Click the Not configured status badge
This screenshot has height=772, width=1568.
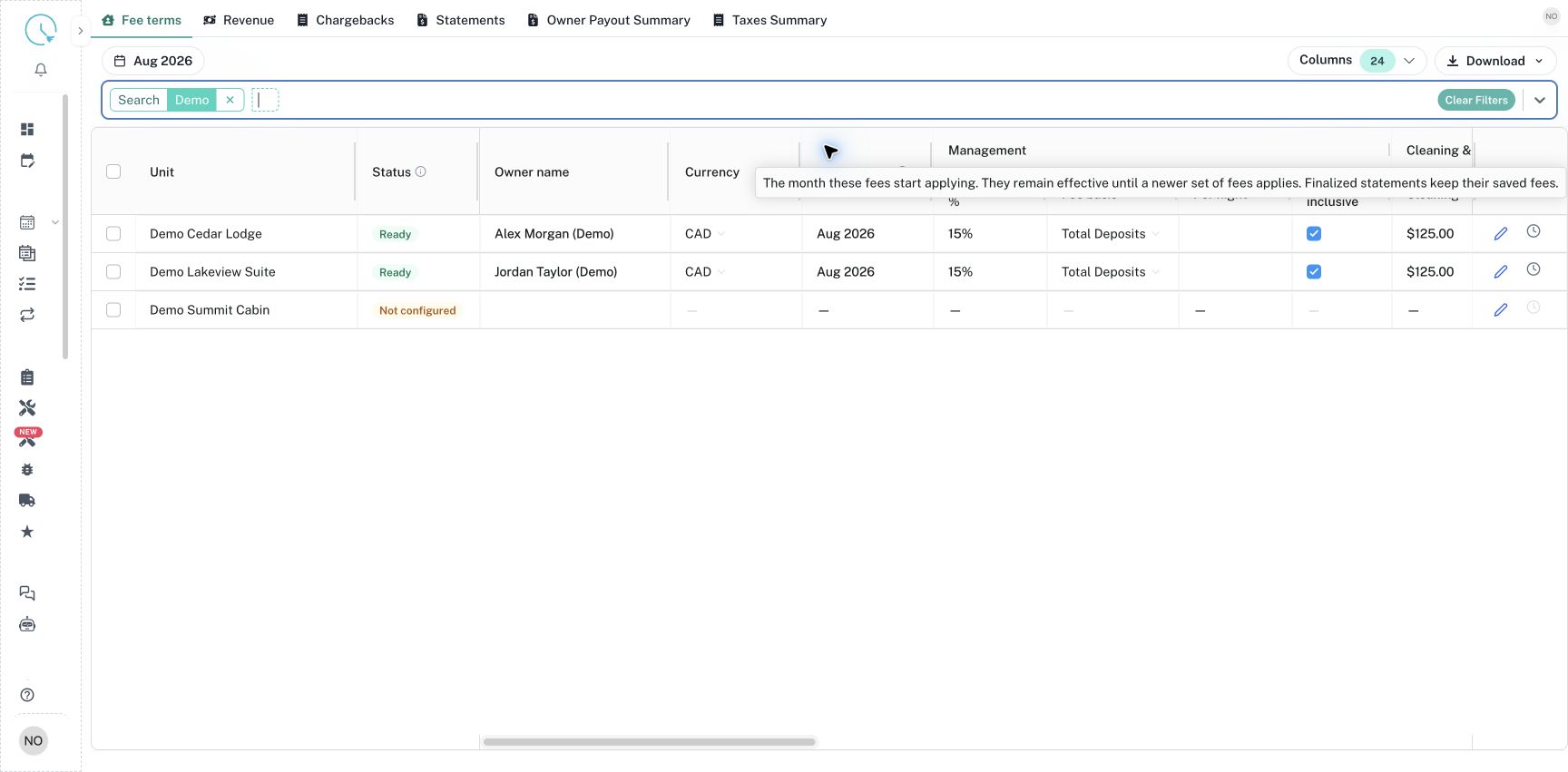[x=417, y=310]
